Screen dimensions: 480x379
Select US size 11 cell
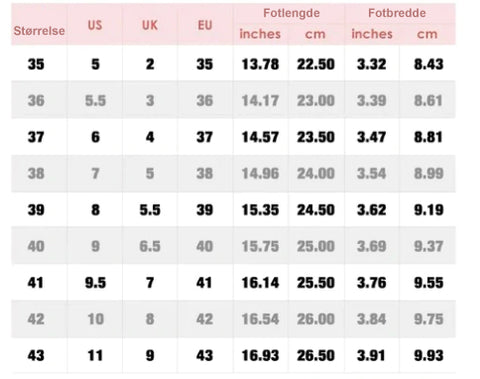pos(95,355)
